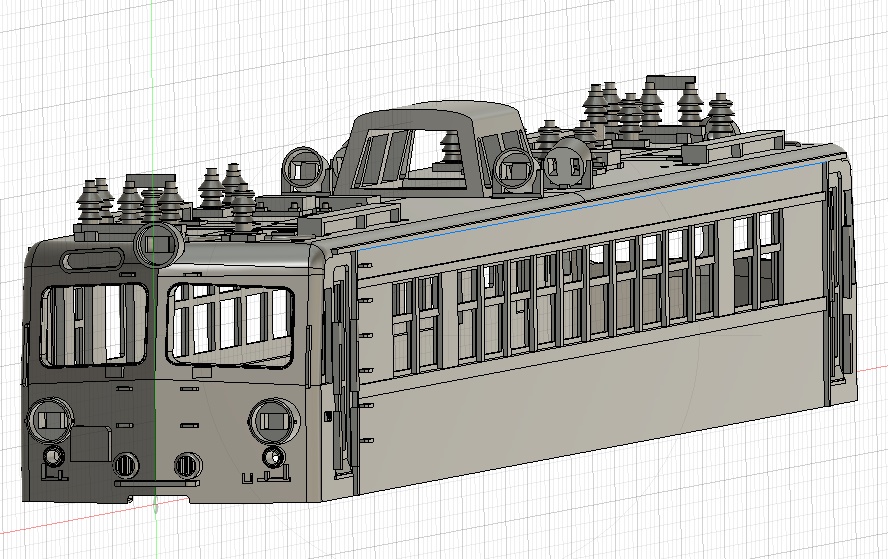Select the blue highlighted roof edge line
Screen dimensions: 888x559
coord(592,205)
